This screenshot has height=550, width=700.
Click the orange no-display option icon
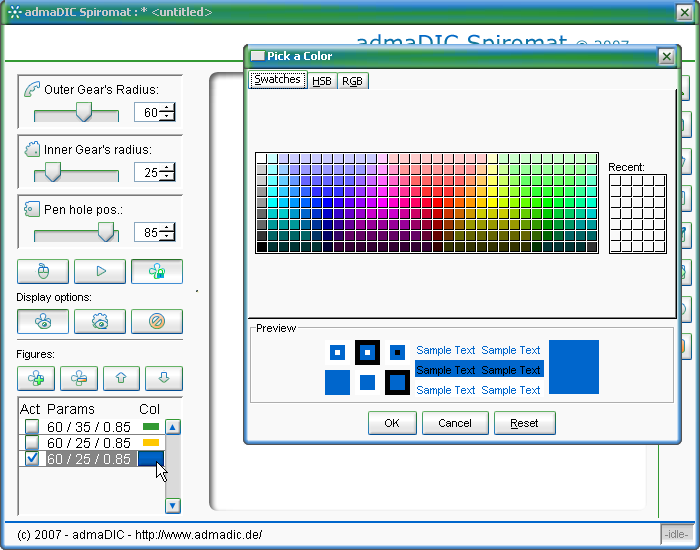(x=157, y=321)
